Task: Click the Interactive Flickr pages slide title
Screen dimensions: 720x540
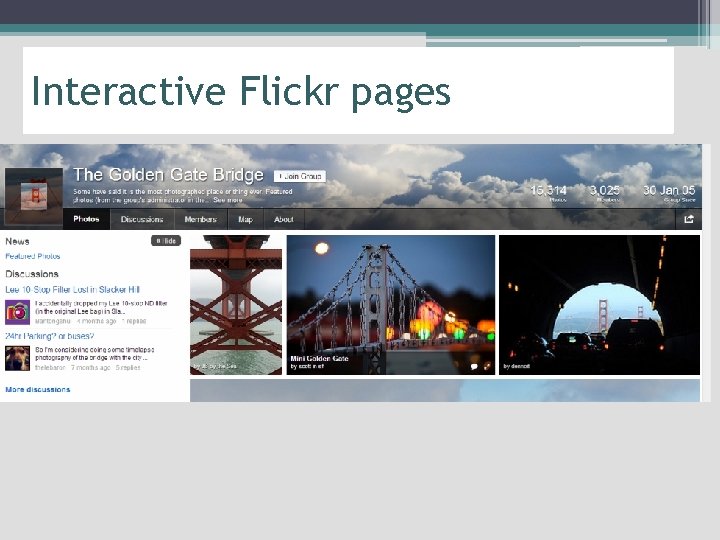Action: pyautogui.click(x=241, y=92)
